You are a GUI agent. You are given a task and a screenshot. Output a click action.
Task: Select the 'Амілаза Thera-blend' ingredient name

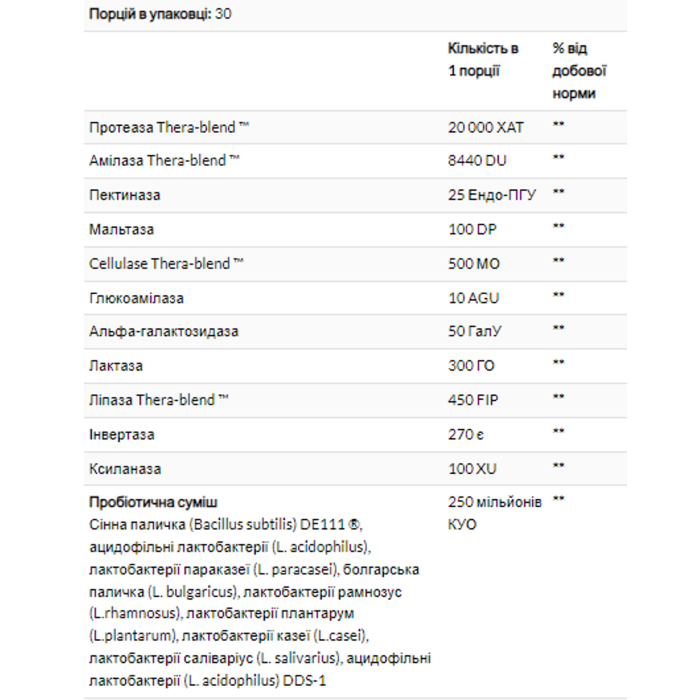[x=164, y=160]
